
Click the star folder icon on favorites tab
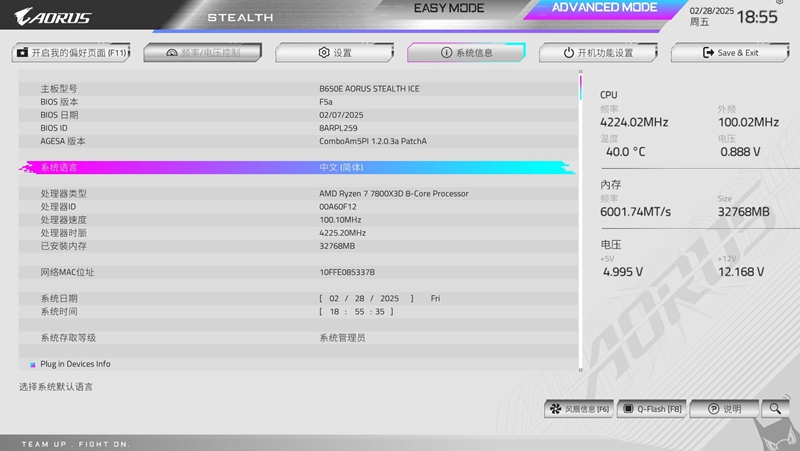pos(22,53)
